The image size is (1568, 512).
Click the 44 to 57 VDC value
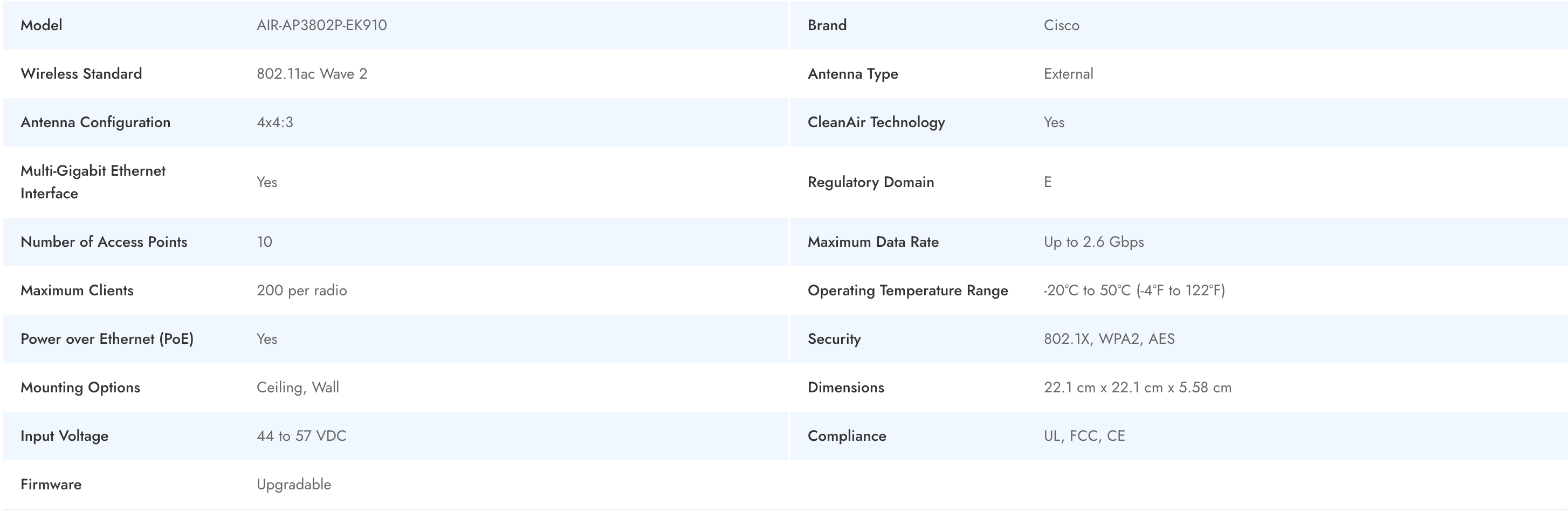pos(301,436)
